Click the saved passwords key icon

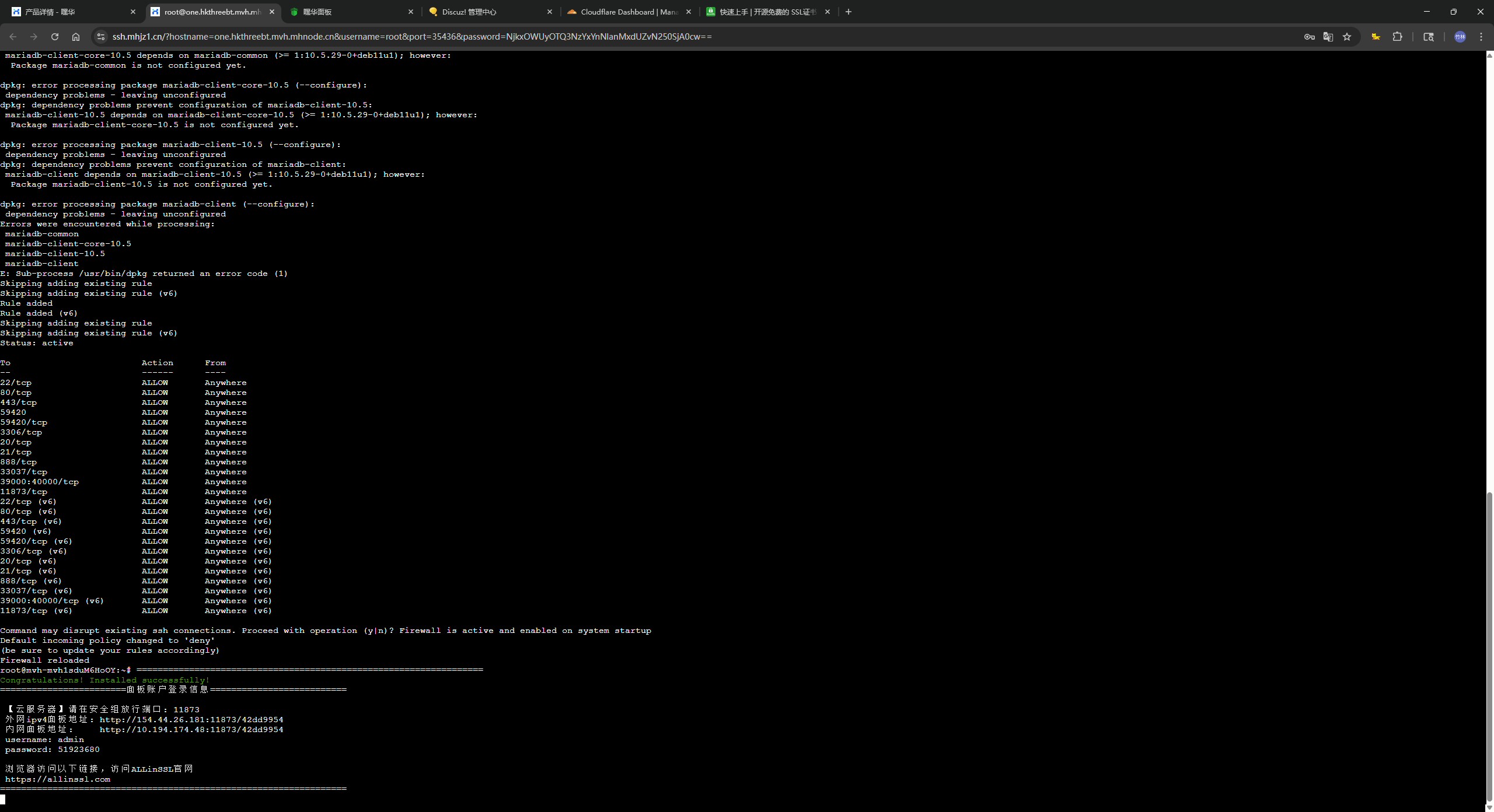coord(1309,37)
